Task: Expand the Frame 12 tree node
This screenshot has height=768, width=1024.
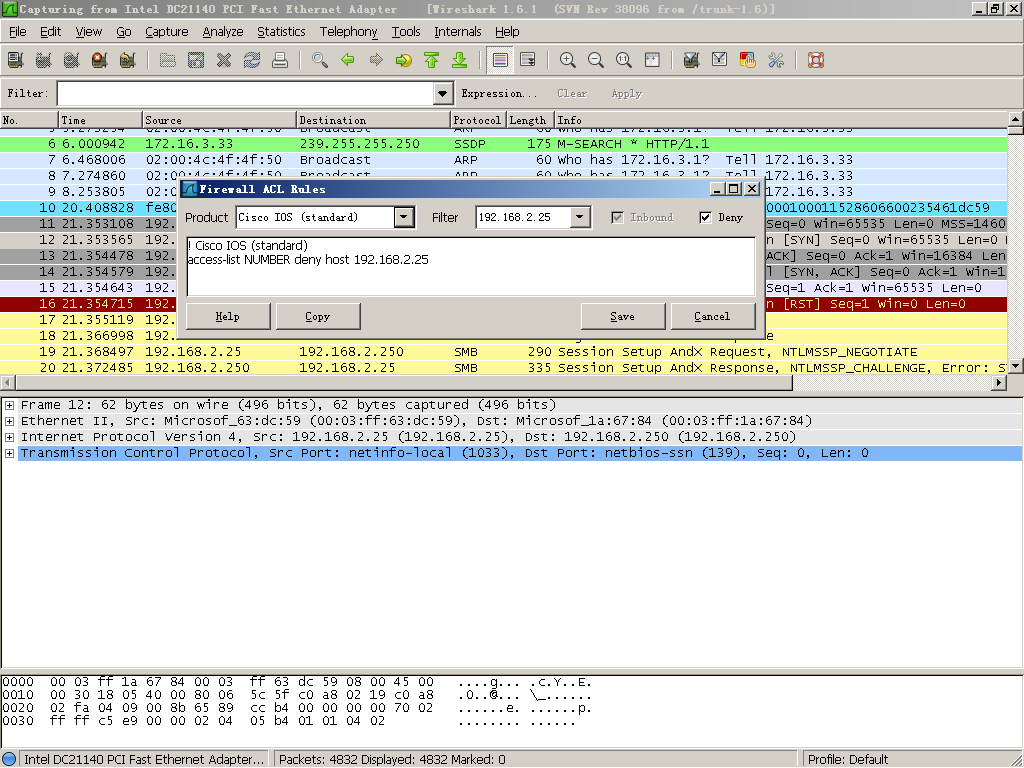Action: [x=10, y=405]
